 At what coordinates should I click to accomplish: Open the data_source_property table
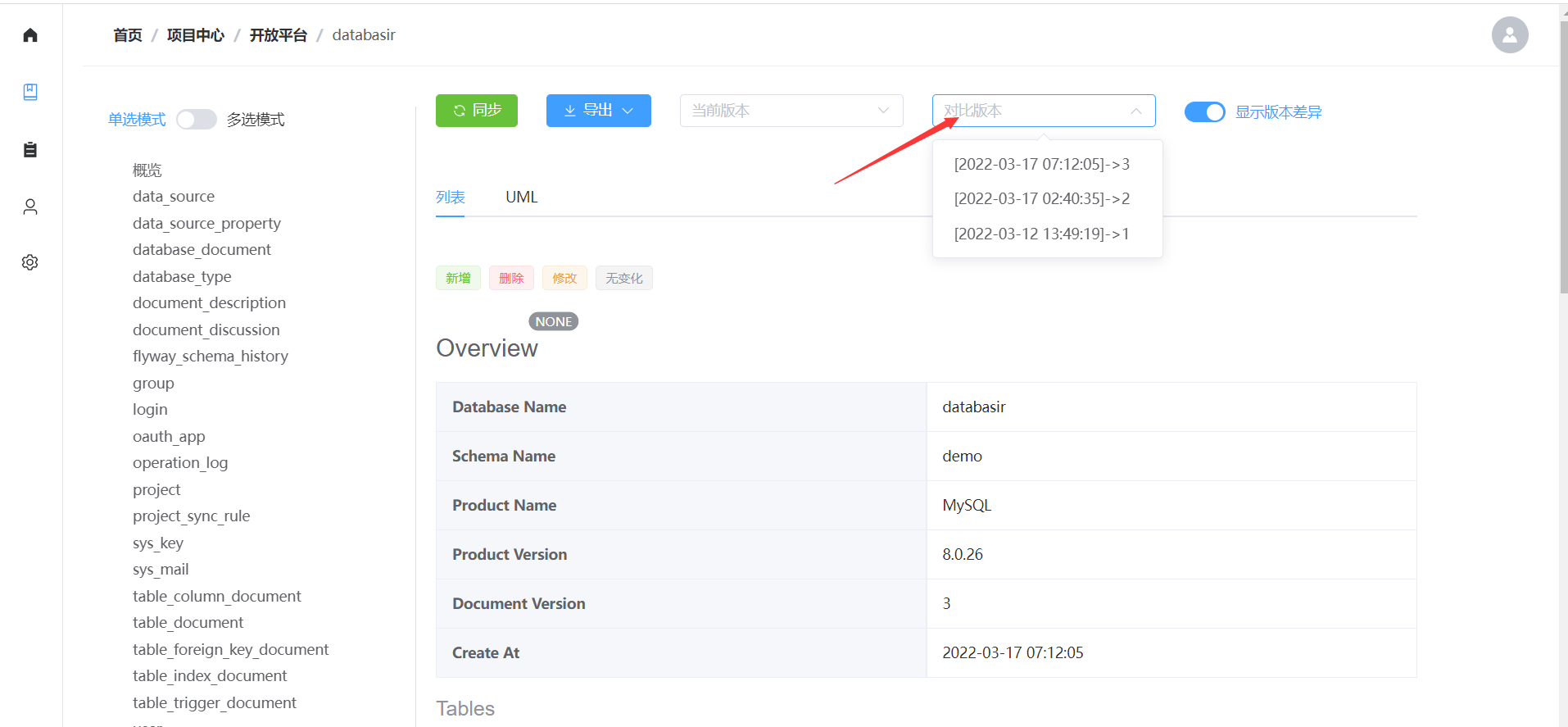coord(206,224)
